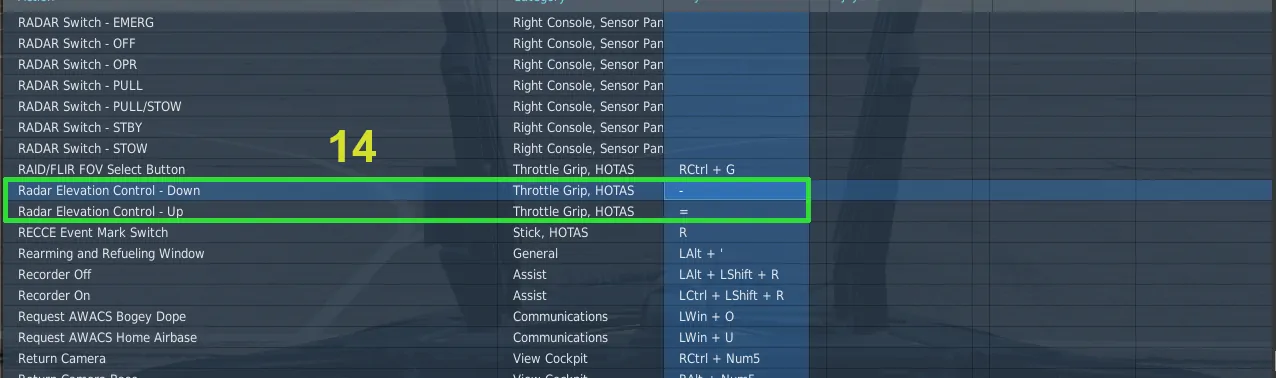
Task: Select Request AWACS Bogey Dope row
Action: [638, 316]
